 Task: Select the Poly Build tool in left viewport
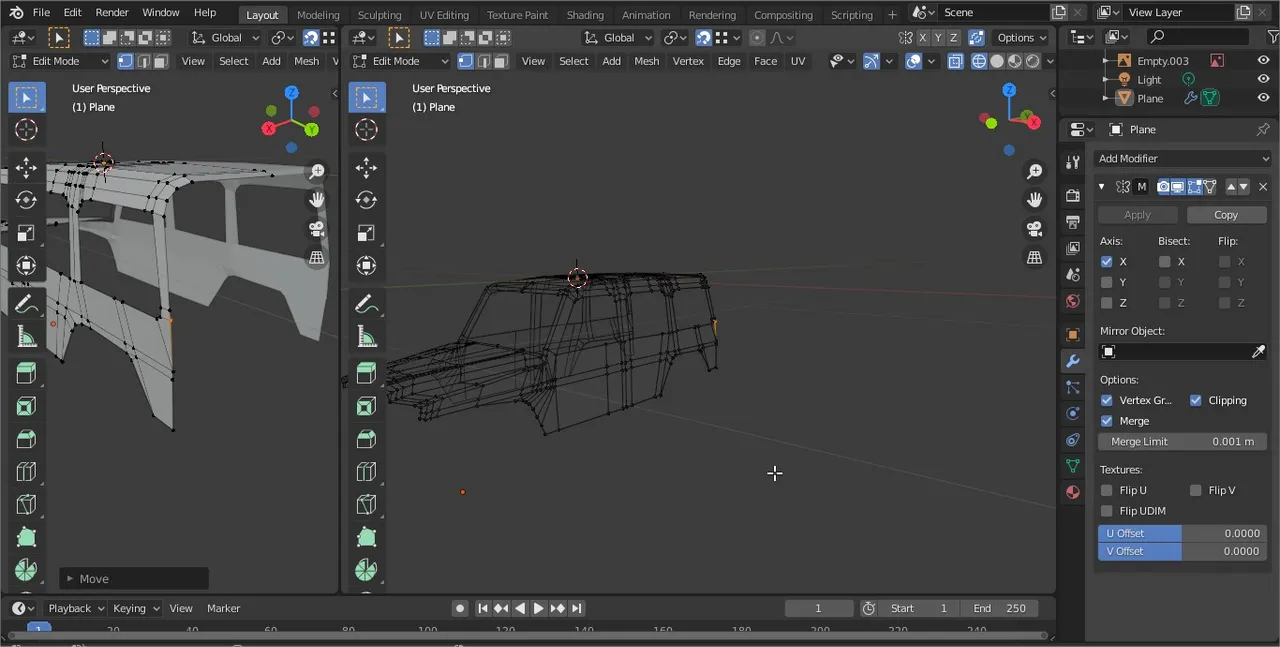pos(26,537)
